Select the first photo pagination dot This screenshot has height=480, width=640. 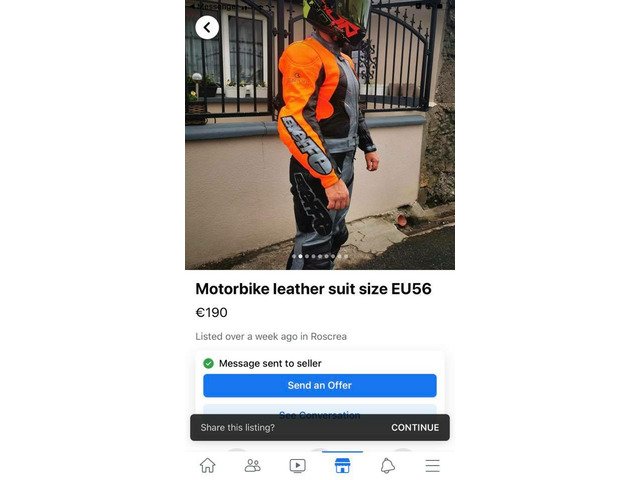point(294,256)
